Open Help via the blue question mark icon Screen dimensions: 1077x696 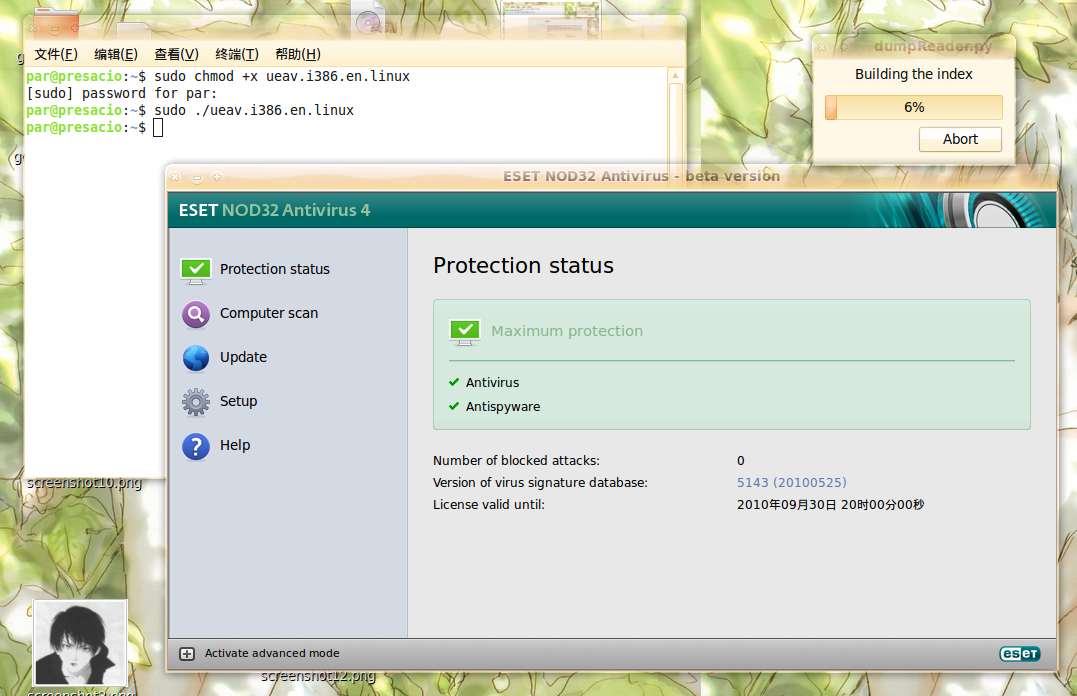click(196, 446)
